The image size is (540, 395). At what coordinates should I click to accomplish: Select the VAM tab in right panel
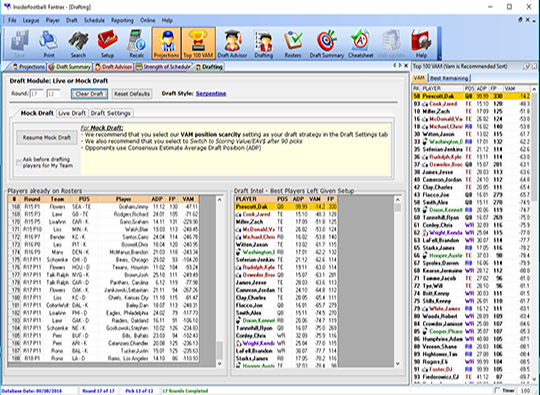point(419,78)
